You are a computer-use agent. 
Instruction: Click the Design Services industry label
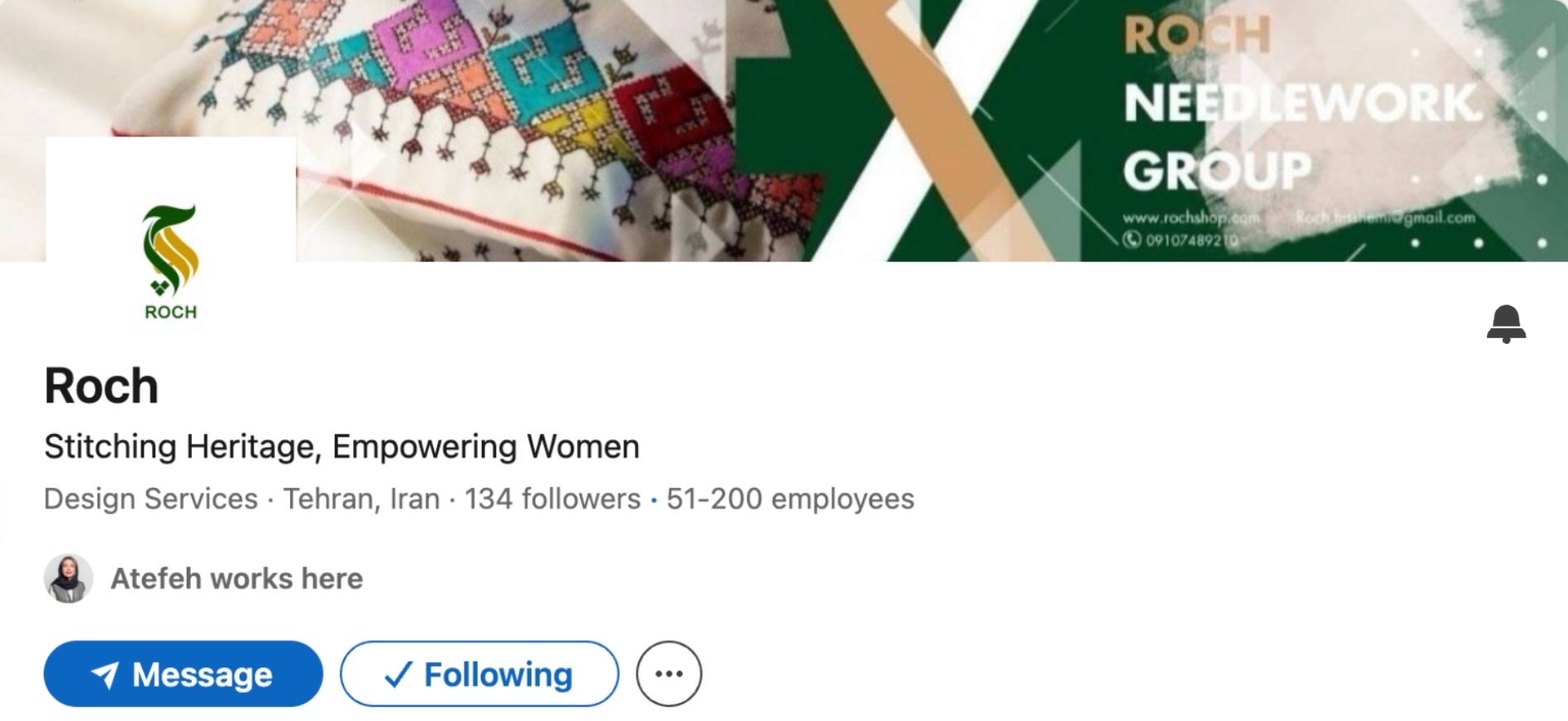point(150,499)
